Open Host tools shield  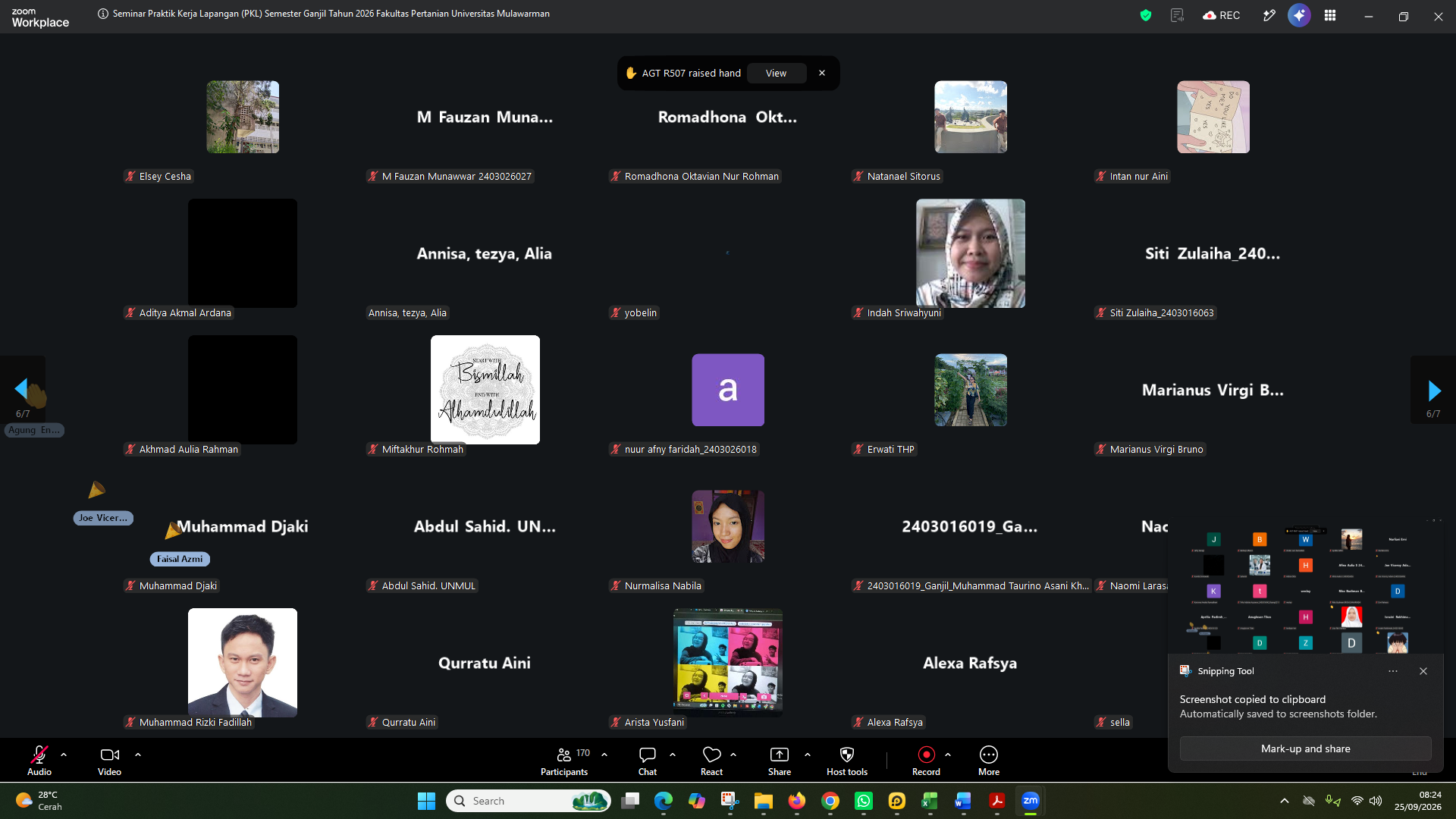point(847,761)
